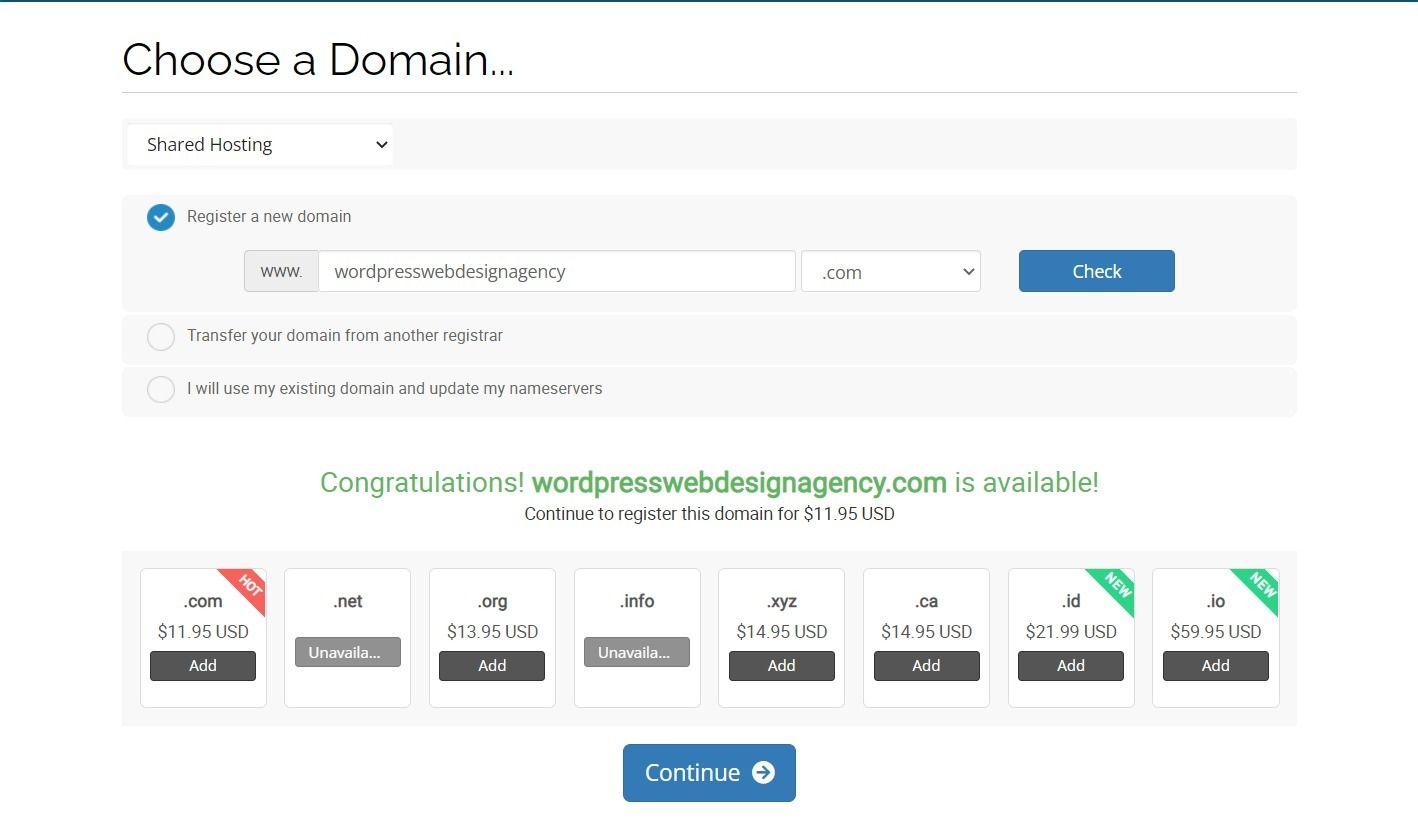The width and height of the screenshot is (1418, 825).
Task: Click the arrow icon in Continue button
Action: tap(763, 773)
